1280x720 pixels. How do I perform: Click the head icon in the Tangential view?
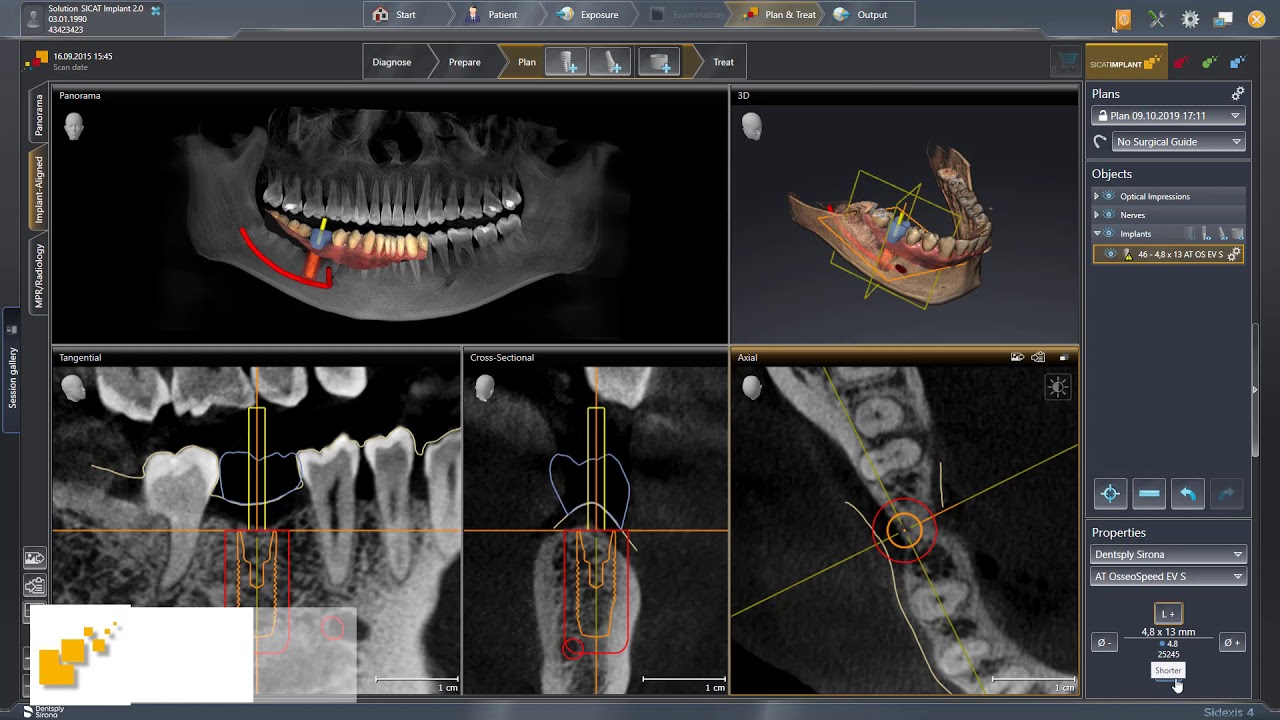[x=74, y=387]
